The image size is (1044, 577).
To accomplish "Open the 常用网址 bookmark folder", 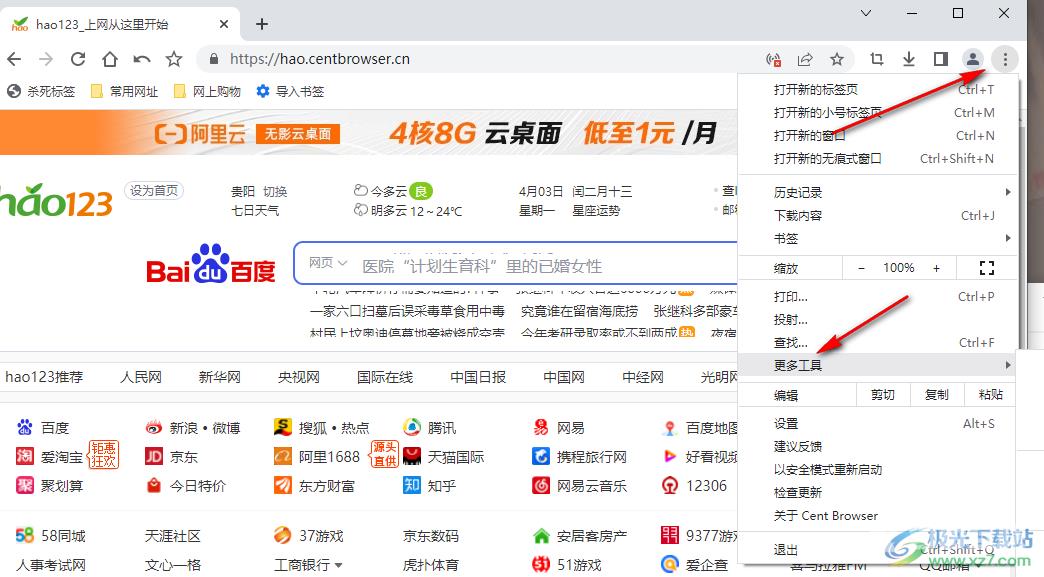I will coord(125,91).
